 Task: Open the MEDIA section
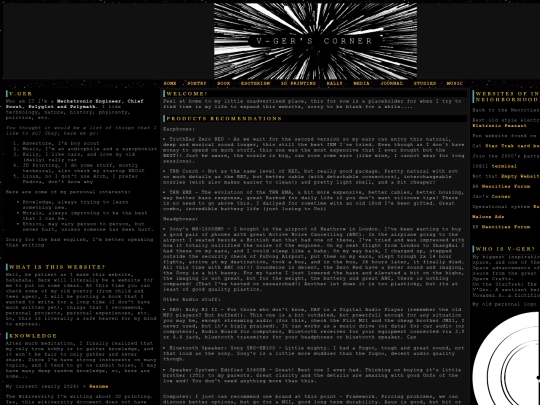tap(361, 83)
